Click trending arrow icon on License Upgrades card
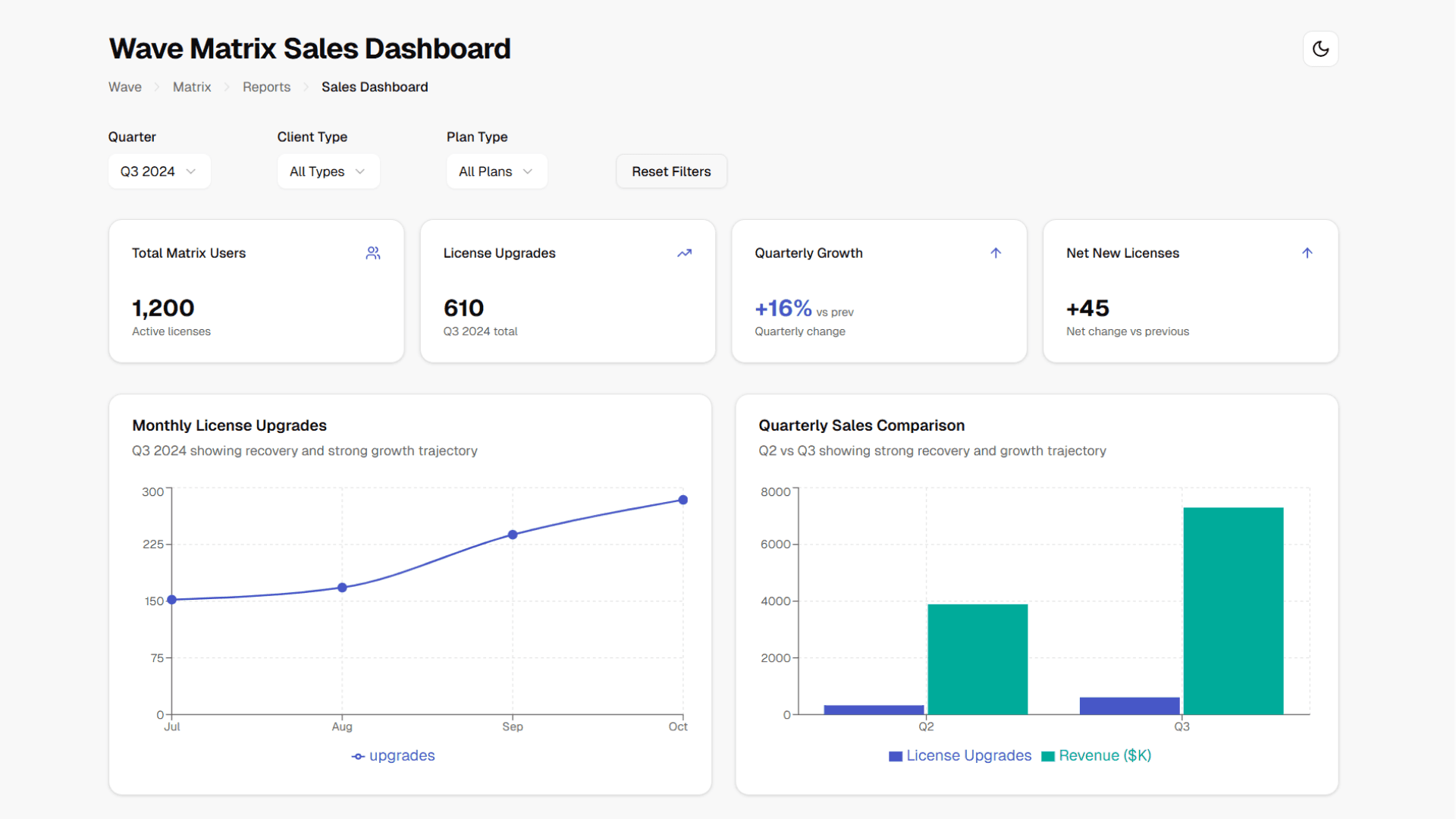The height and width of the screenshot is (819, 1456). [684, 253]
